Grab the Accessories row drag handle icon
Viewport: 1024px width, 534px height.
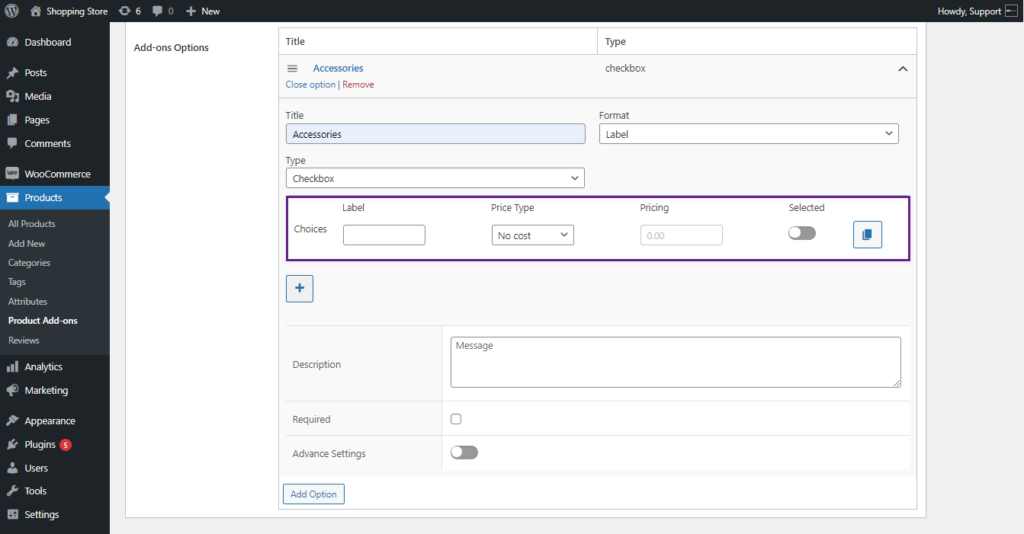293,69
